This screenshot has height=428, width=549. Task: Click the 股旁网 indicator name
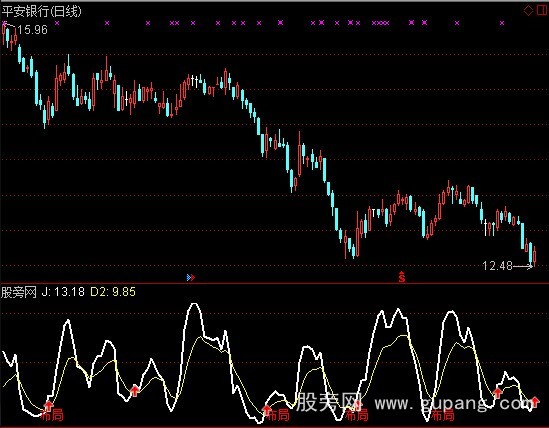[19, 292]
